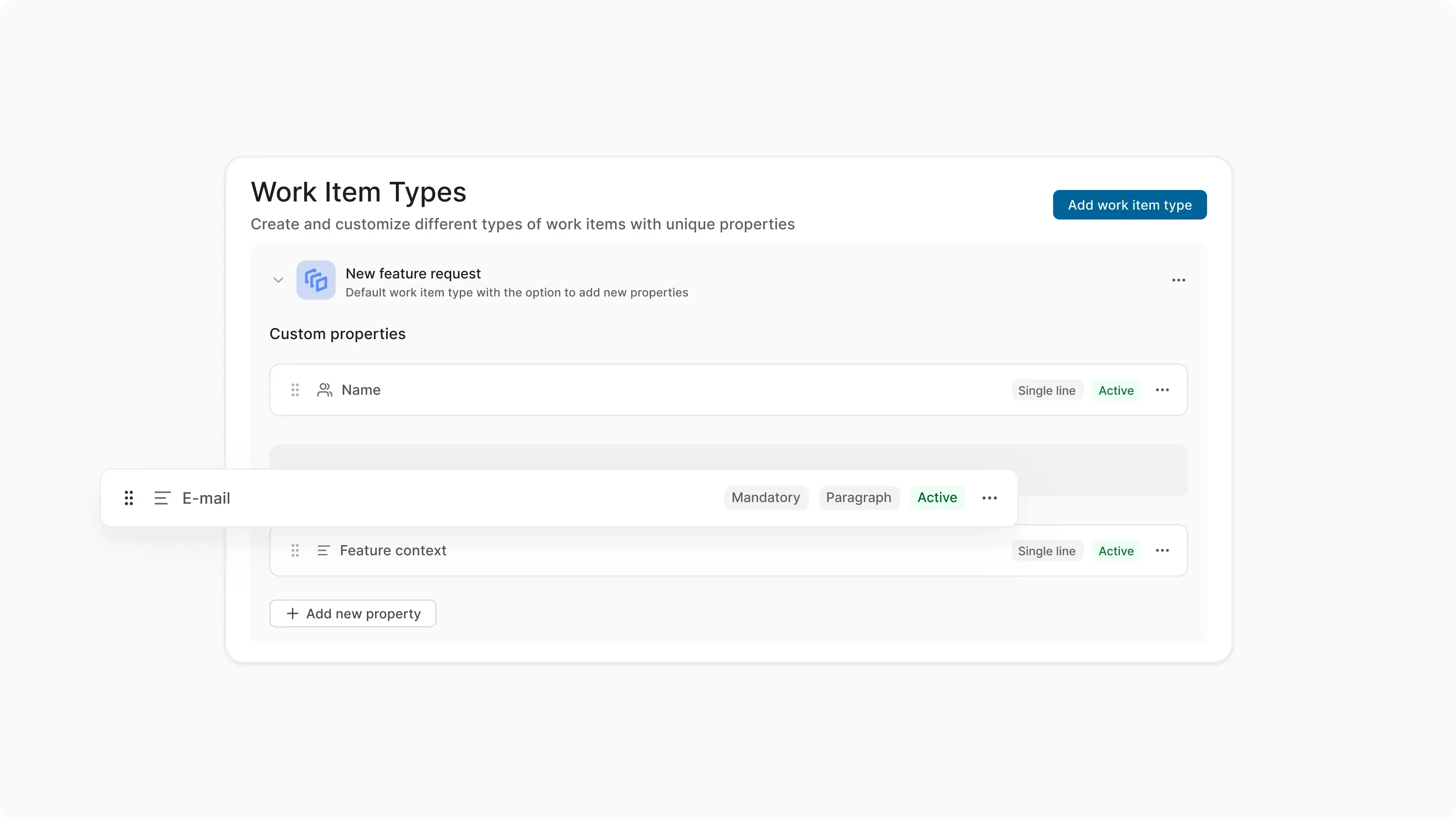The image size is (1456, 819).
Task: Click the people icon beside Name property
Action: pyautogui.click(x=324, y=389)
